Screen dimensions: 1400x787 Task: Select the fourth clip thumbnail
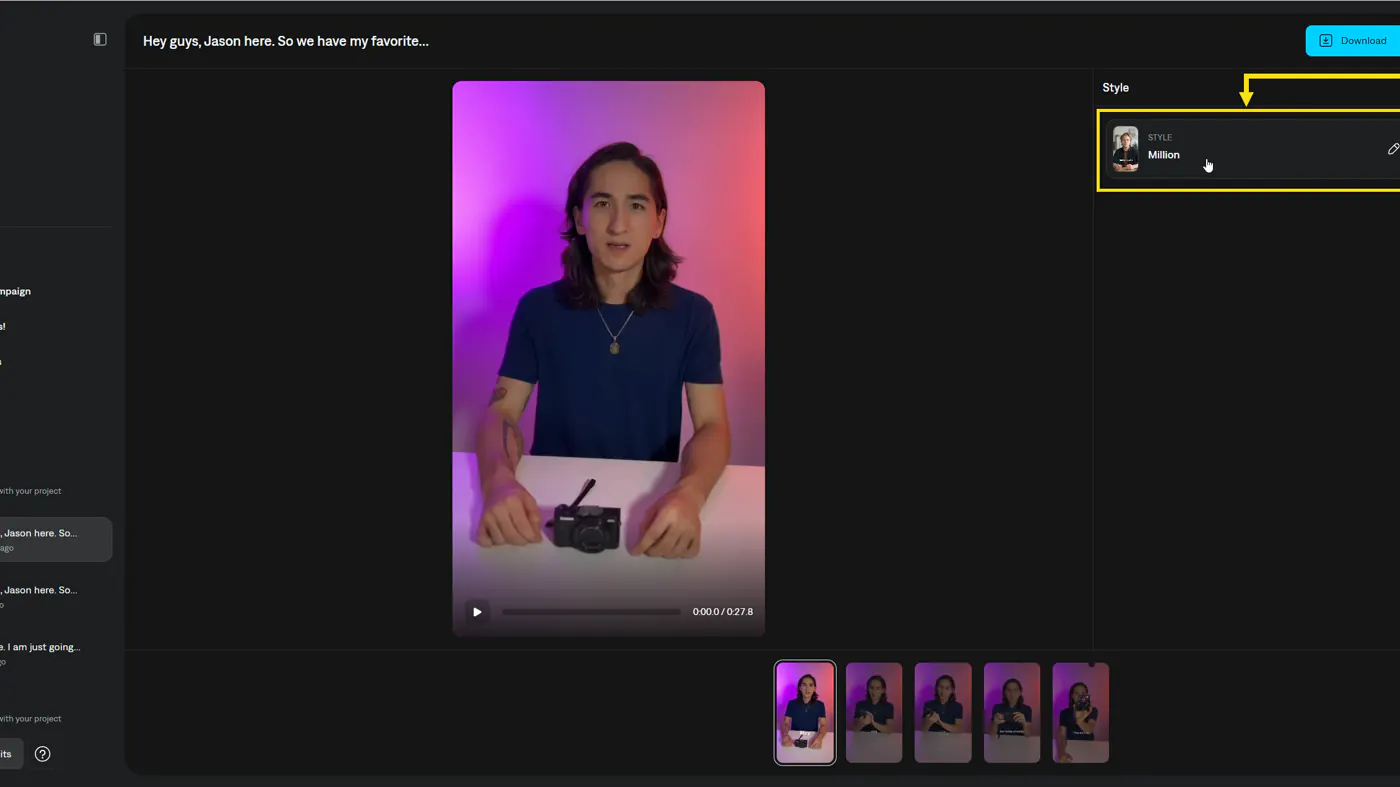pyautogui.click(x=1012, y=713)
